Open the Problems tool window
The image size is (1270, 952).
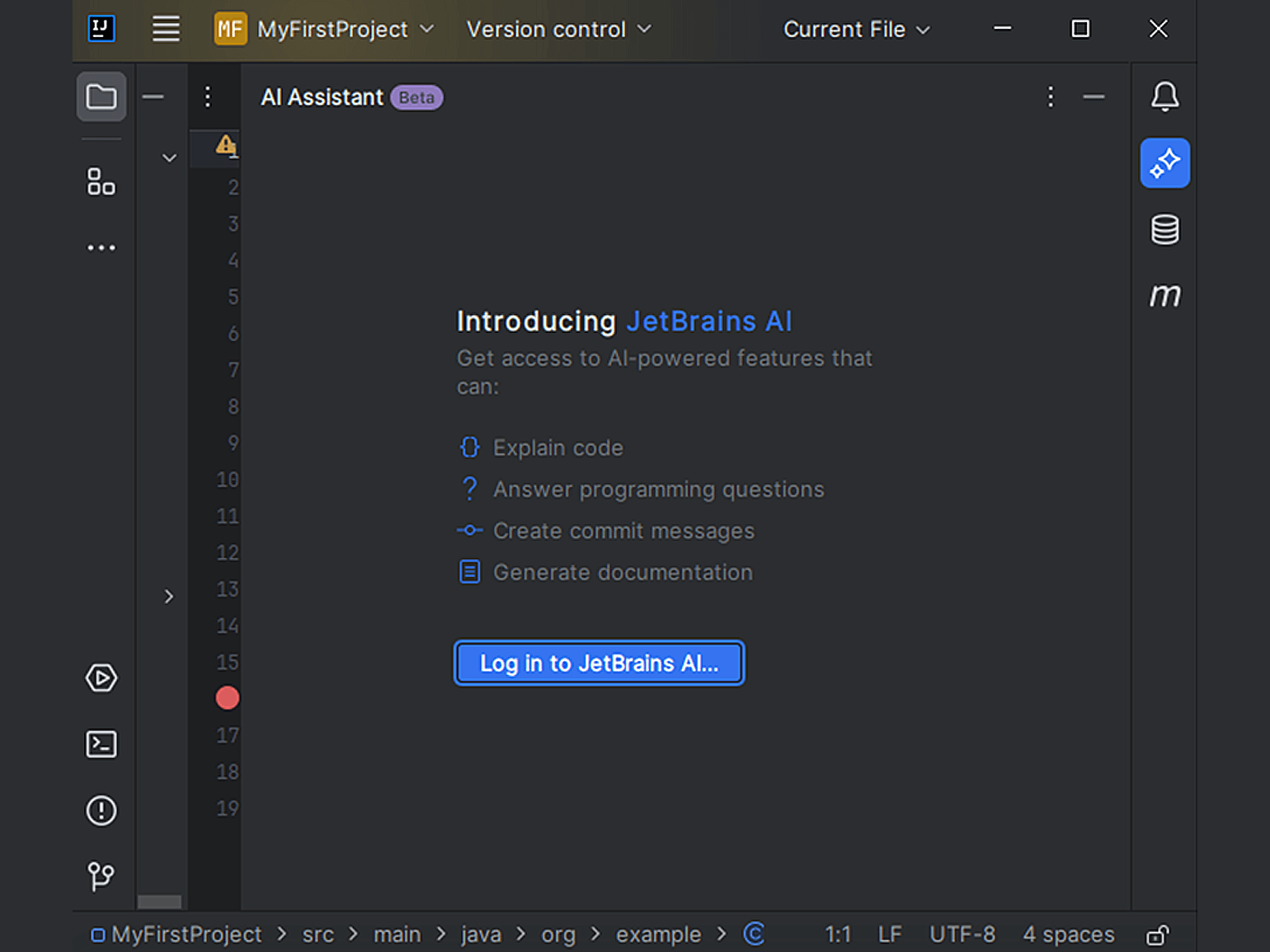[x=101, y=810]
